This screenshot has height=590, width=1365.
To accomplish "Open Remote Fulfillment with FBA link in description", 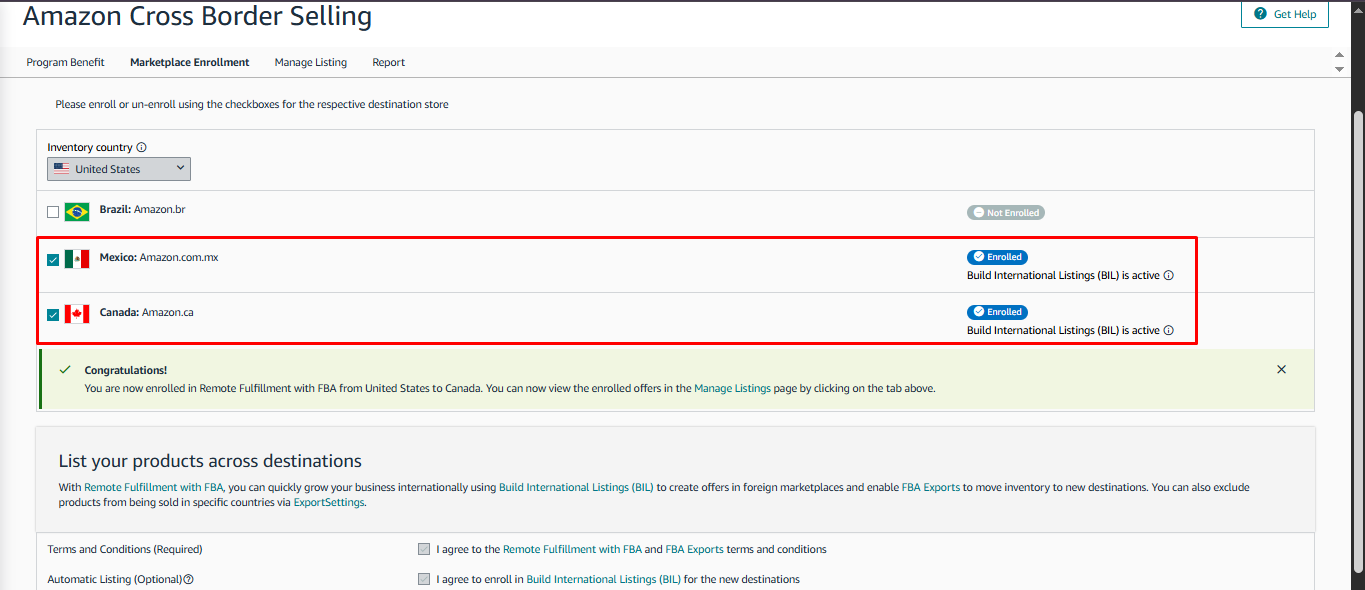I will [153, 488].
